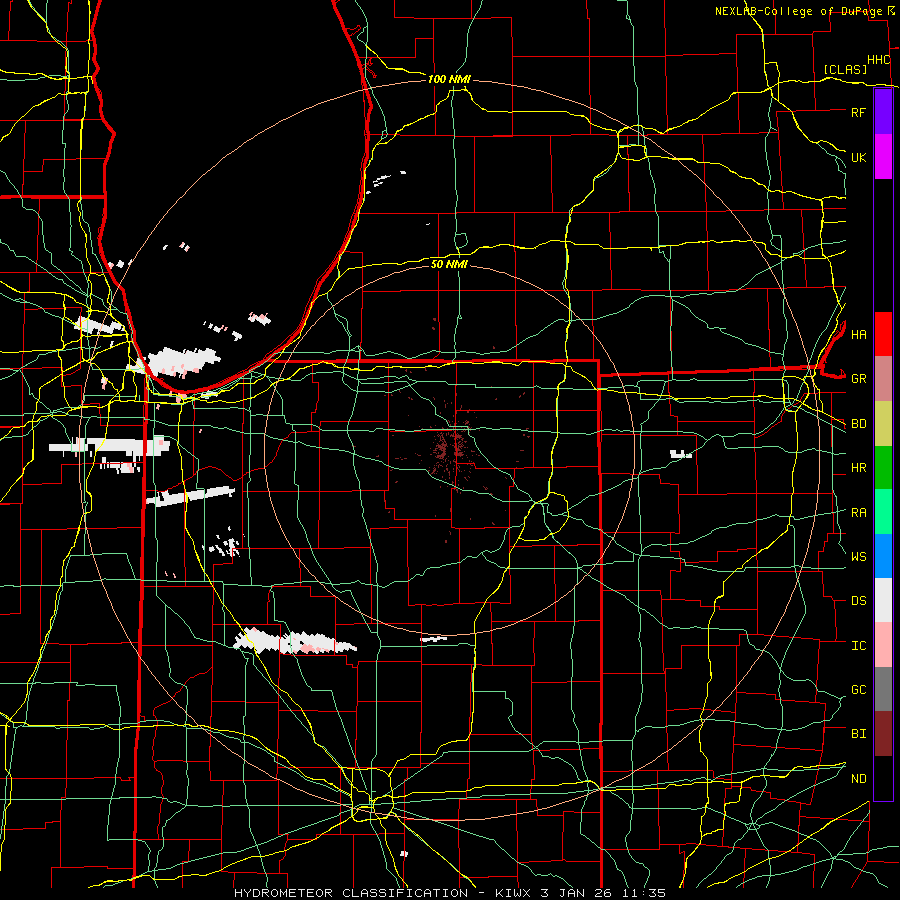900x900 pixels.
Task: Click the GC legend label
Action: click(x=858, y=689)
